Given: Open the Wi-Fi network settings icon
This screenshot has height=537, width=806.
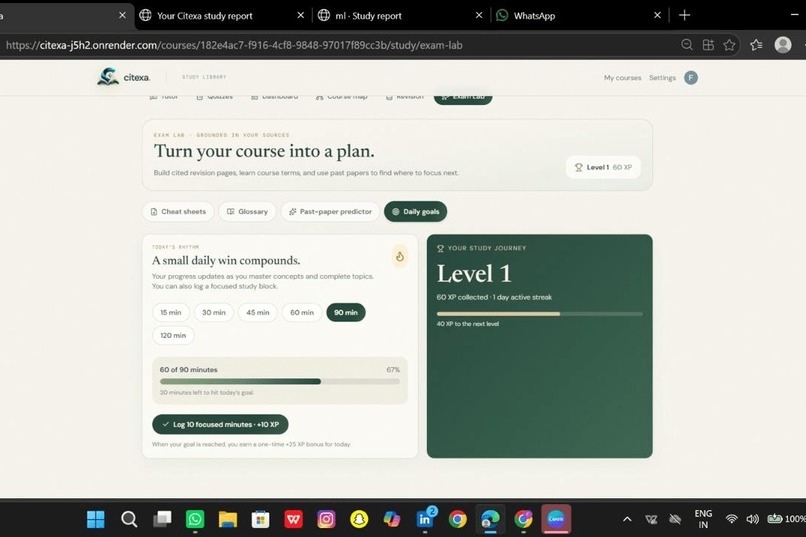Looking at the screenshot, I should (731, 520).
